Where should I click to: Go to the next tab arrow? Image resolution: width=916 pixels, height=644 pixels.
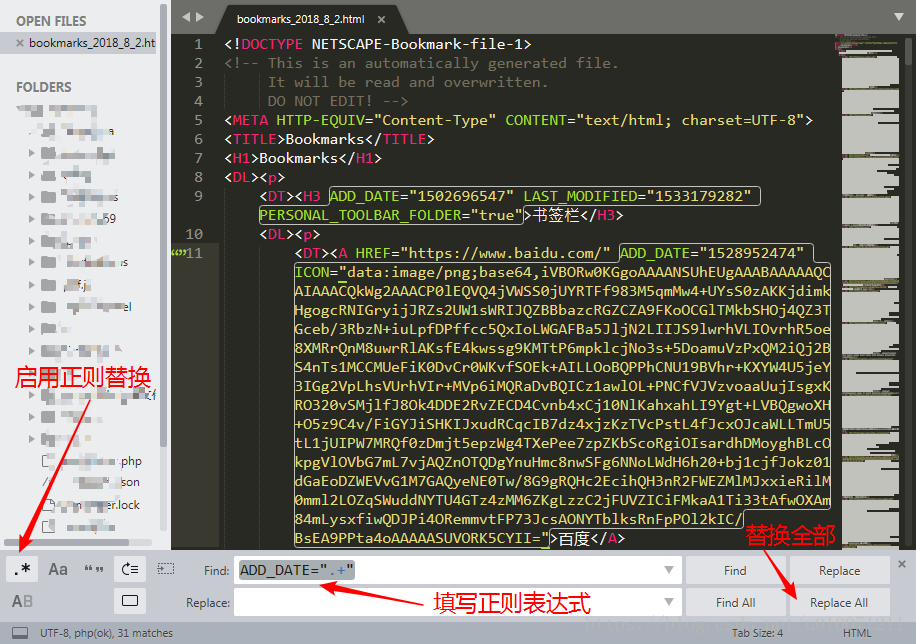click(x=200, y=17)
